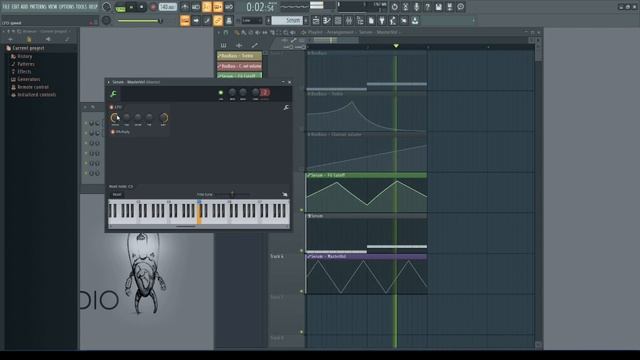Click the red record button

tap(153, 7)
